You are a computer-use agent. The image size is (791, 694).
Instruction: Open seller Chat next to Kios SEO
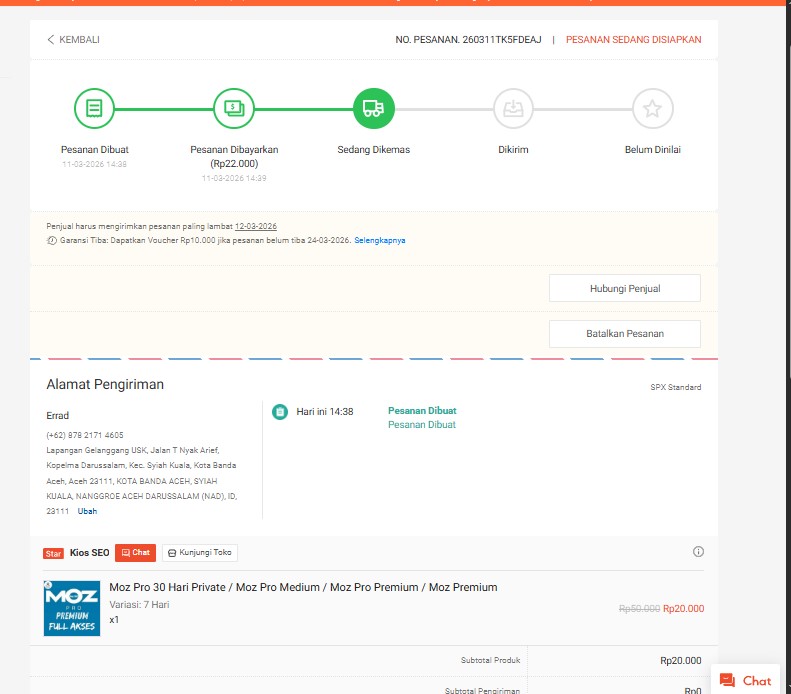[x=135, y=552]
